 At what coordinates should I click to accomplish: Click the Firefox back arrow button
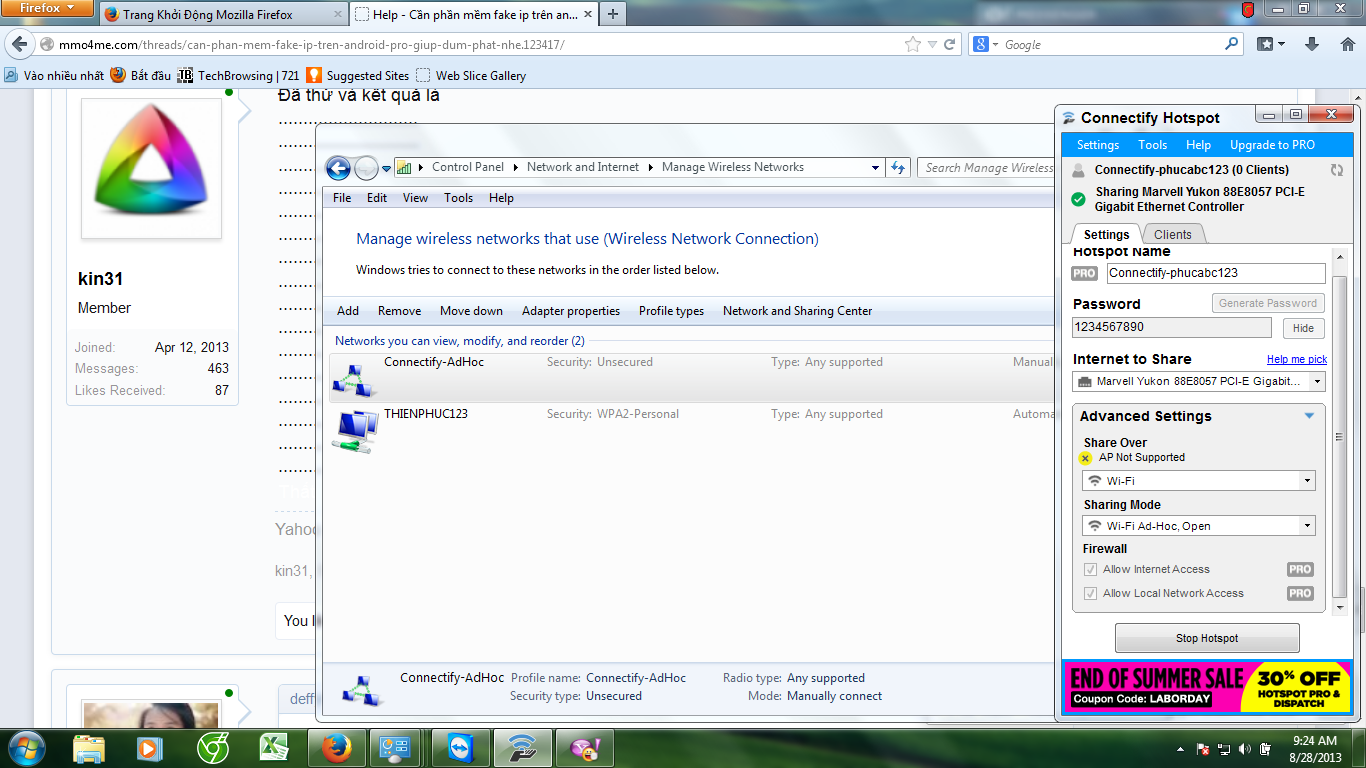[19, 45]
